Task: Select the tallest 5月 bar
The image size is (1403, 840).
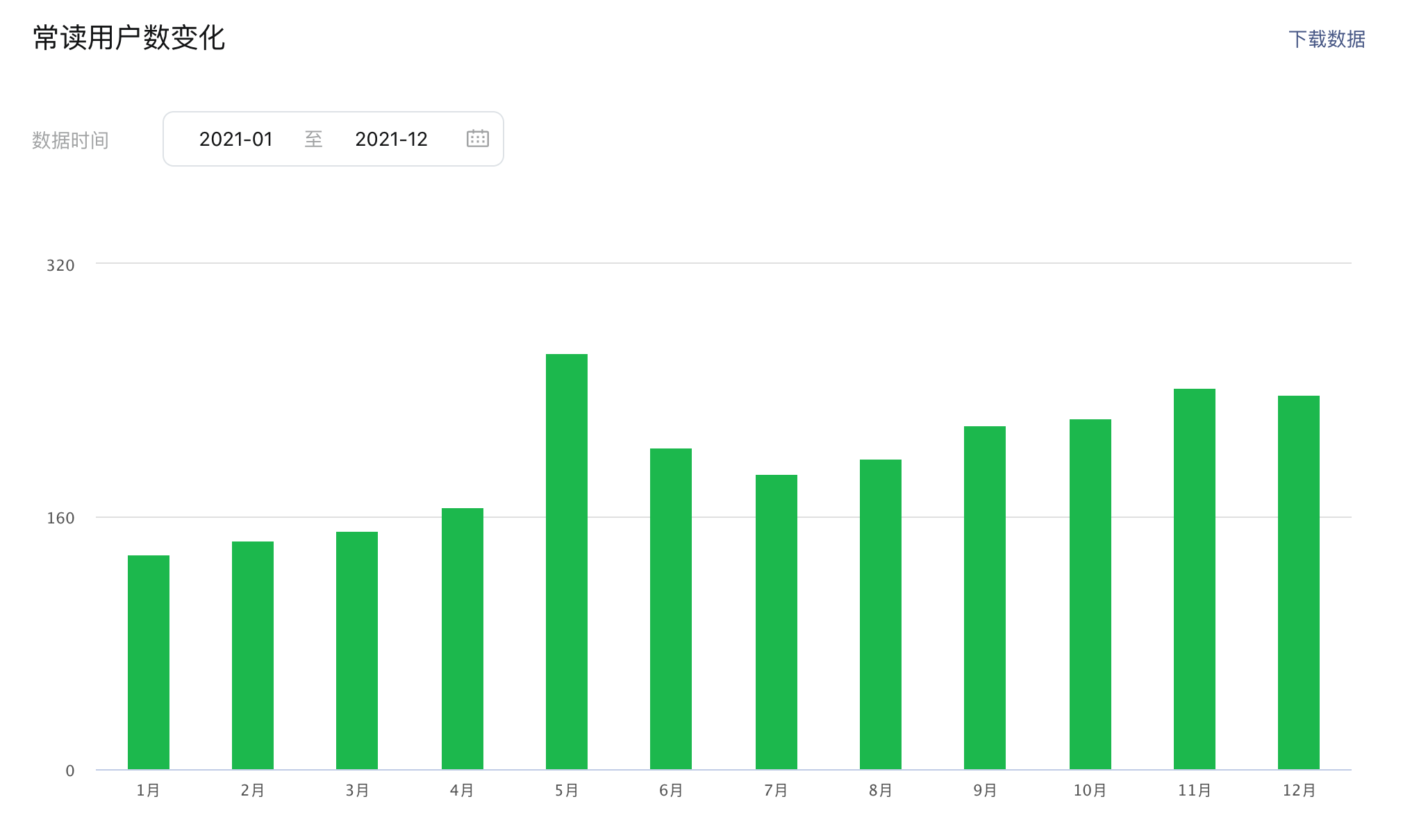Action: click(x=567, y=562)
